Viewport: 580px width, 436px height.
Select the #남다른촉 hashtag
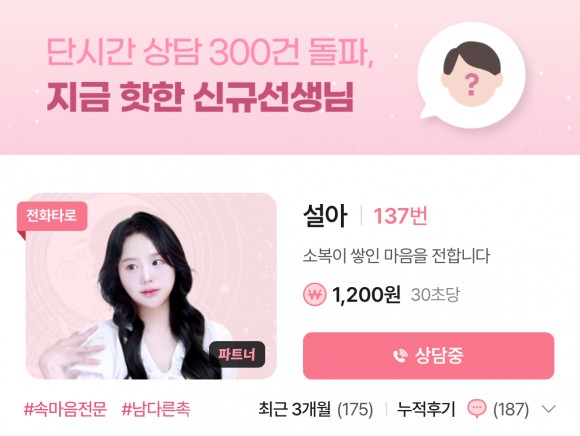click(x=156, y=409)
